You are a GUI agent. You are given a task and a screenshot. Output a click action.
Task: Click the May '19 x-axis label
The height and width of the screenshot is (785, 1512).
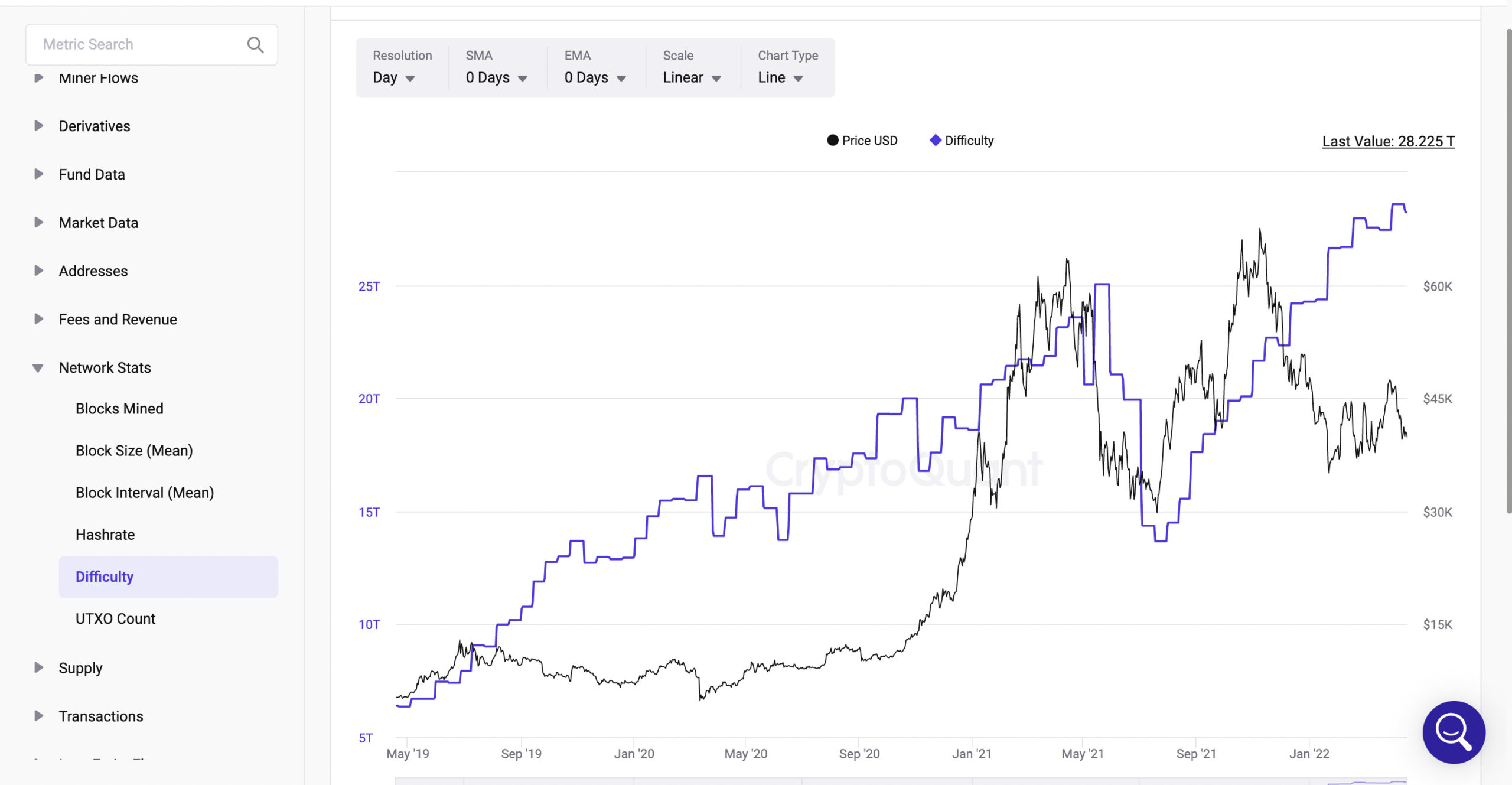pyautogui.click(x=408, y=754)
